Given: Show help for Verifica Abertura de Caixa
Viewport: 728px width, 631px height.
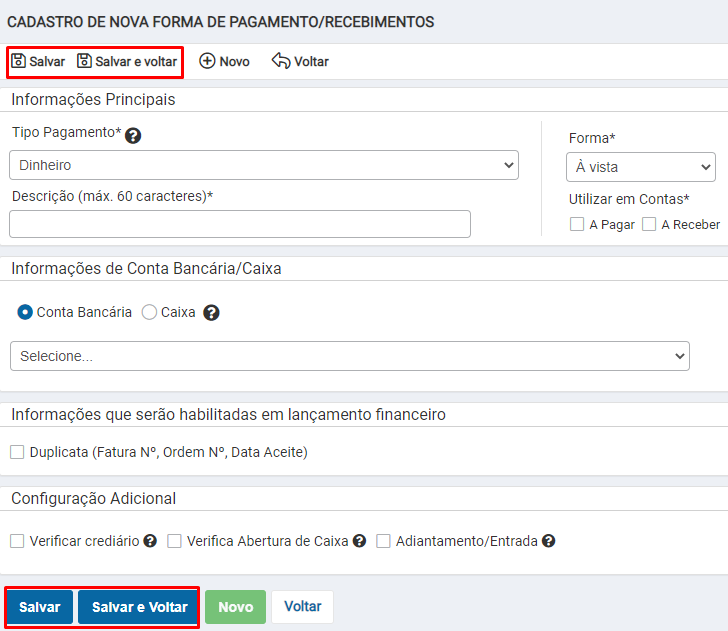Looking at the screenshot, I should click(359, 541).
